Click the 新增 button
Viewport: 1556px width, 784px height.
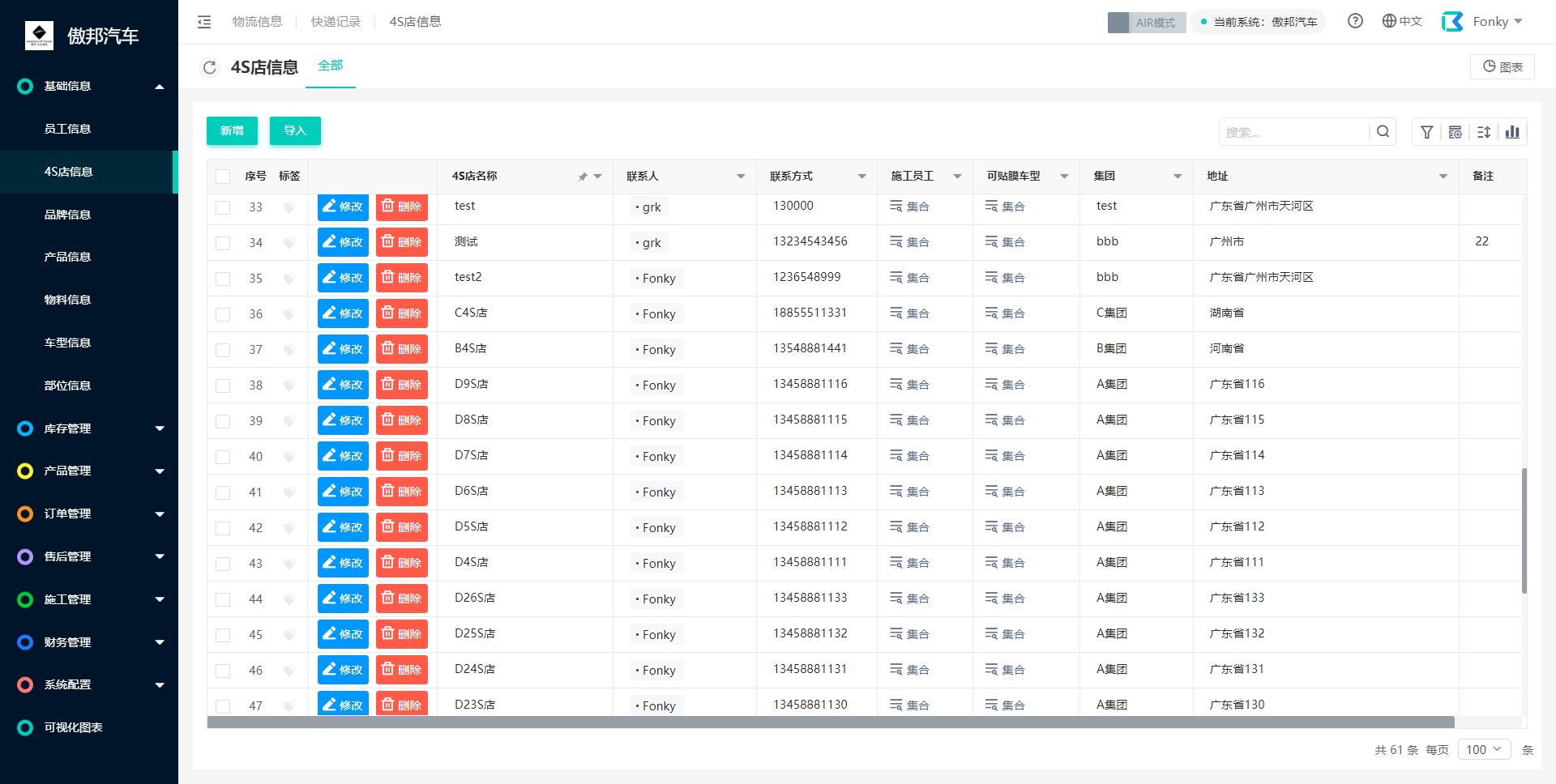click(x=232, y=130)
